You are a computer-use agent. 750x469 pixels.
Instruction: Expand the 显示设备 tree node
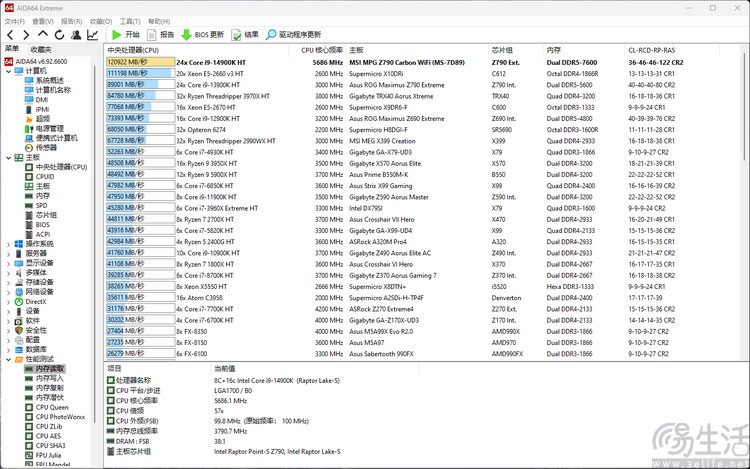coord(8,263)
